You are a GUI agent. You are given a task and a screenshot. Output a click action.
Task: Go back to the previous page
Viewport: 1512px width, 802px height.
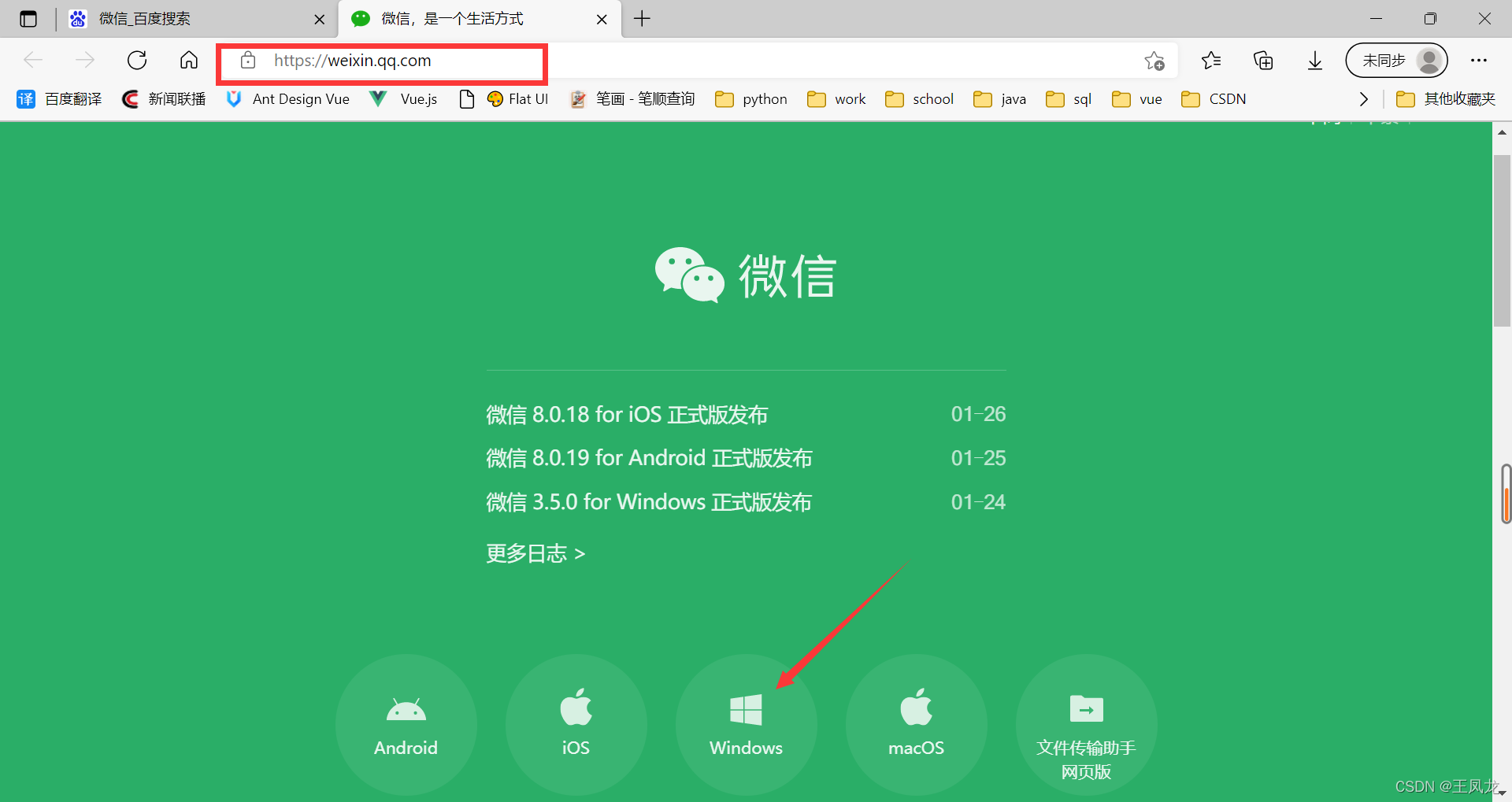tap(33, 61)
